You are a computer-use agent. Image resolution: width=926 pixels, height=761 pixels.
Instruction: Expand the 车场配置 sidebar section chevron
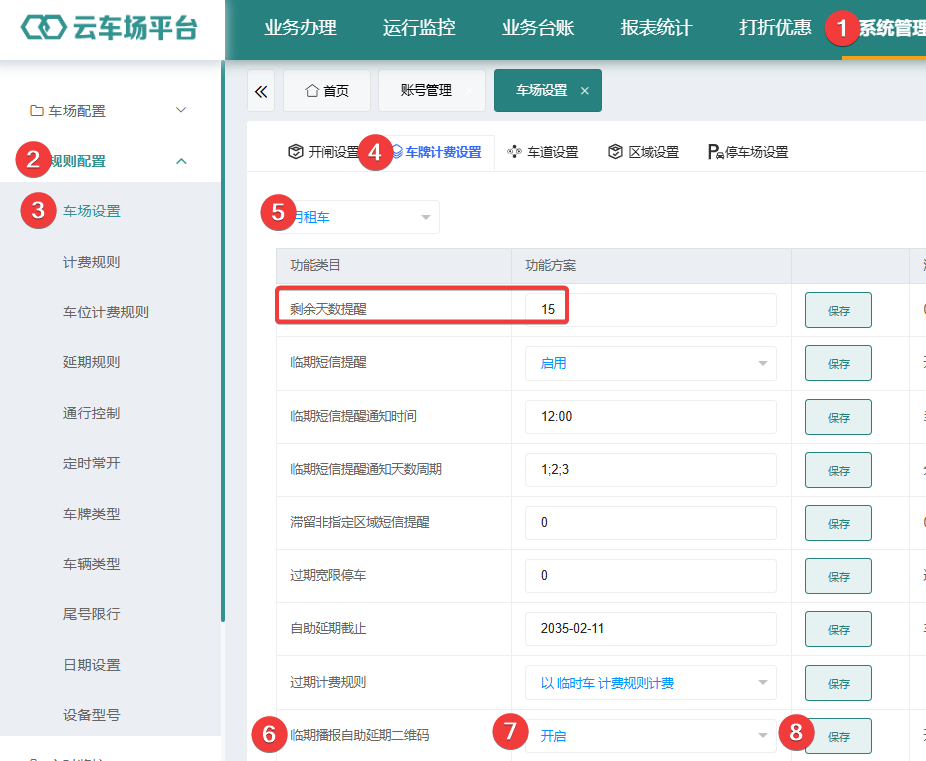coord(181,110)
